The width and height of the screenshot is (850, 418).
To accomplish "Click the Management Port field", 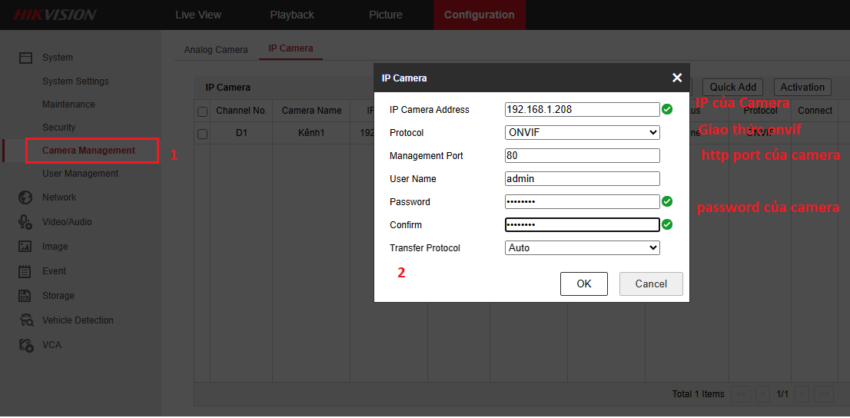I will click(582, 156).
